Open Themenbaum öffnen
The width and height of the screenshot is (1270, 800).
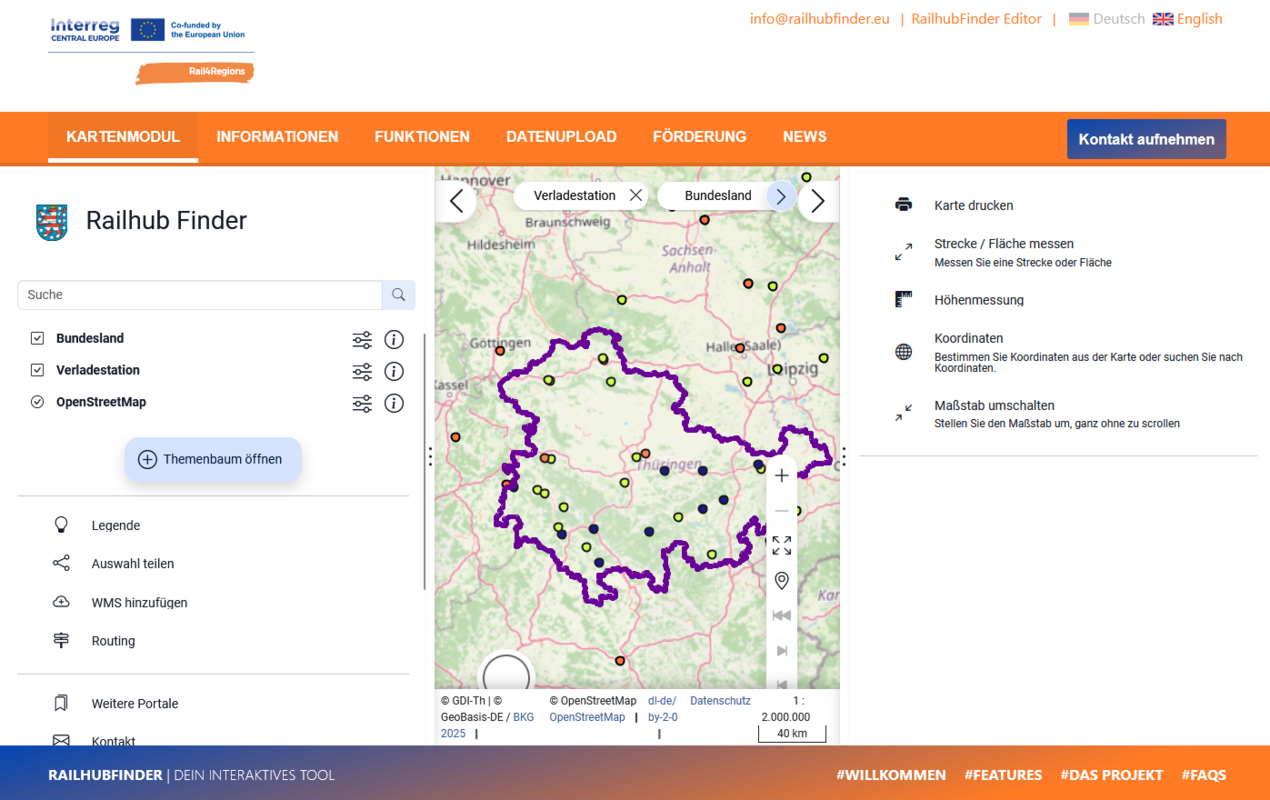[x=213, y=459]
